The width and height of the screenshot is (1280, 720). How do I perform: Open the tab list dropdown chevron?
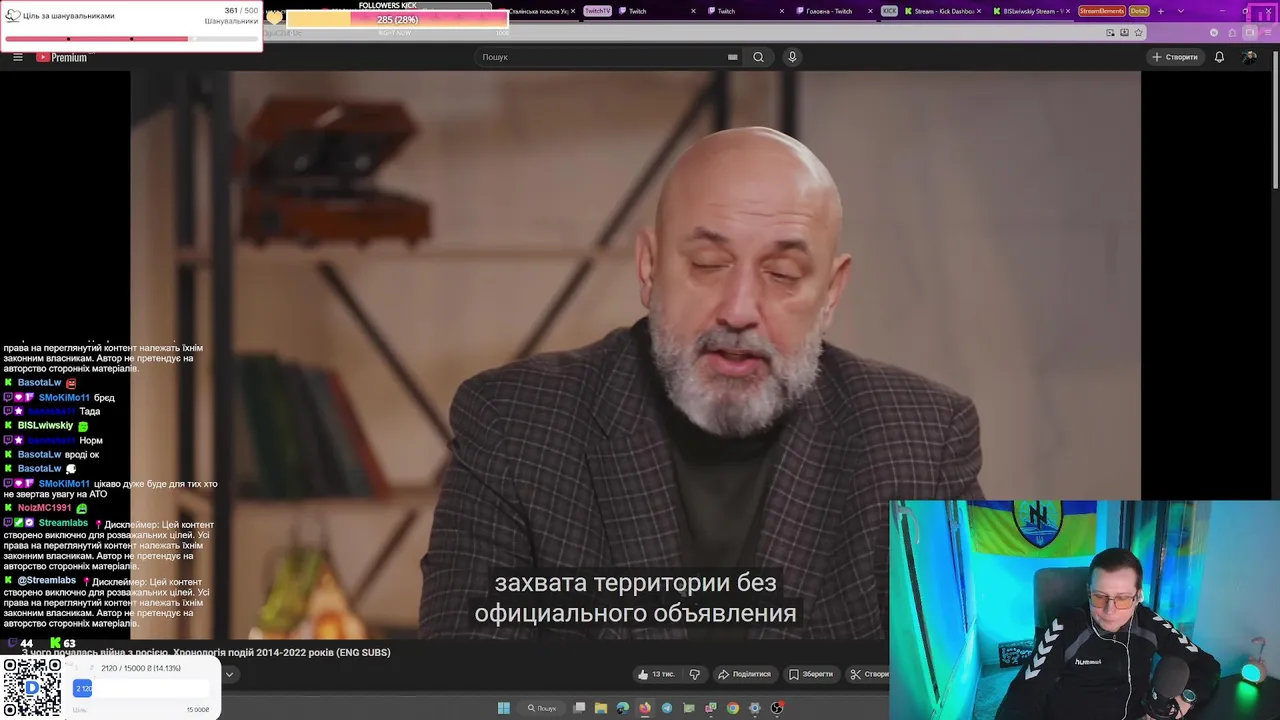[1181, 11]
